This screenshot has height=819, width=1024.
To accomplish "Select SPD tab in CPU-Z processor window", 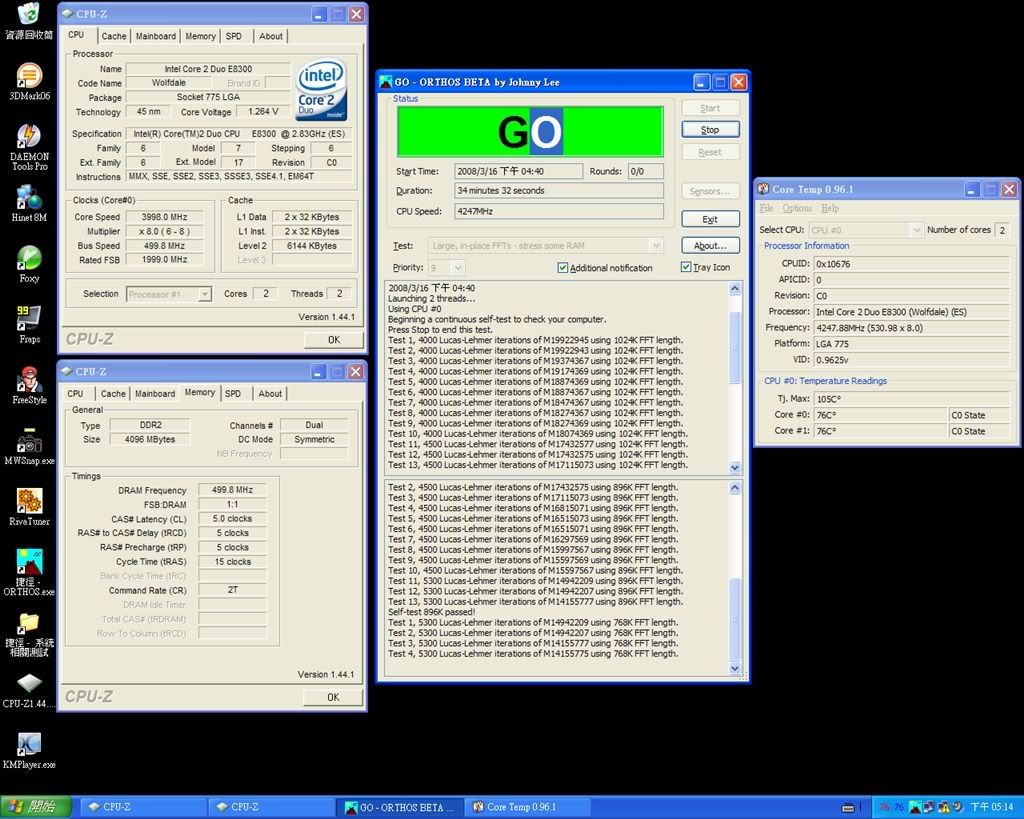I will [x=234, y=37].
